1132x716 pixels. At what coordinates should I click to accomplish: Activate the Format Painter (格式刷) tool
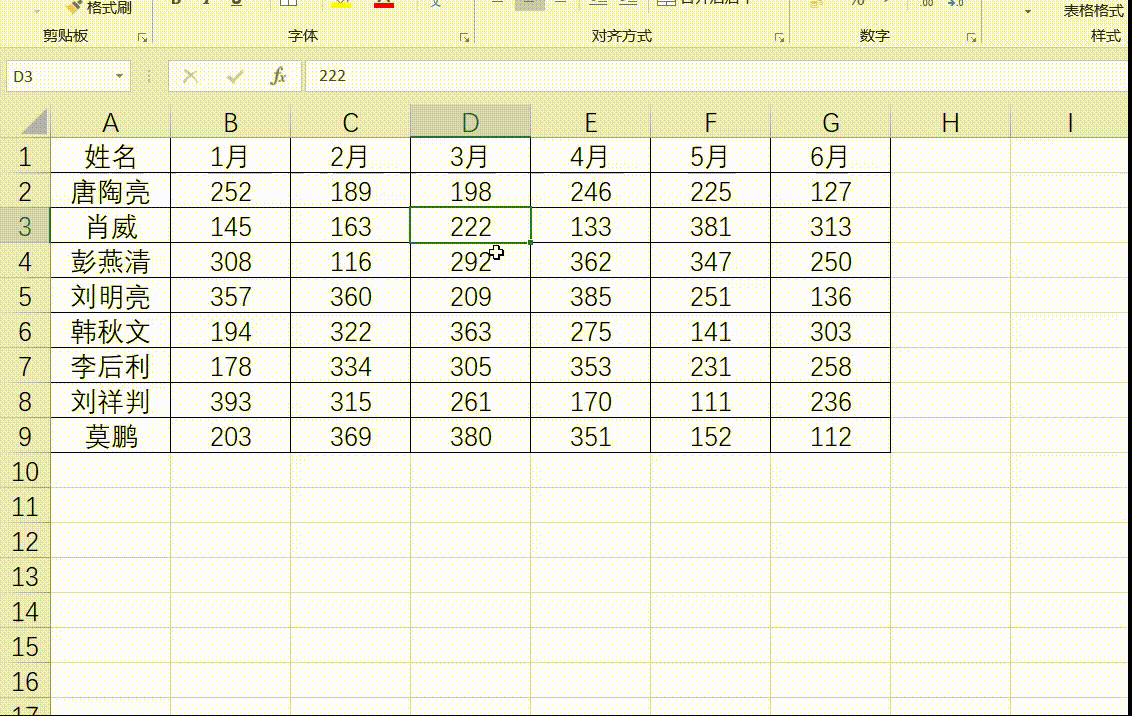[99, 7]
